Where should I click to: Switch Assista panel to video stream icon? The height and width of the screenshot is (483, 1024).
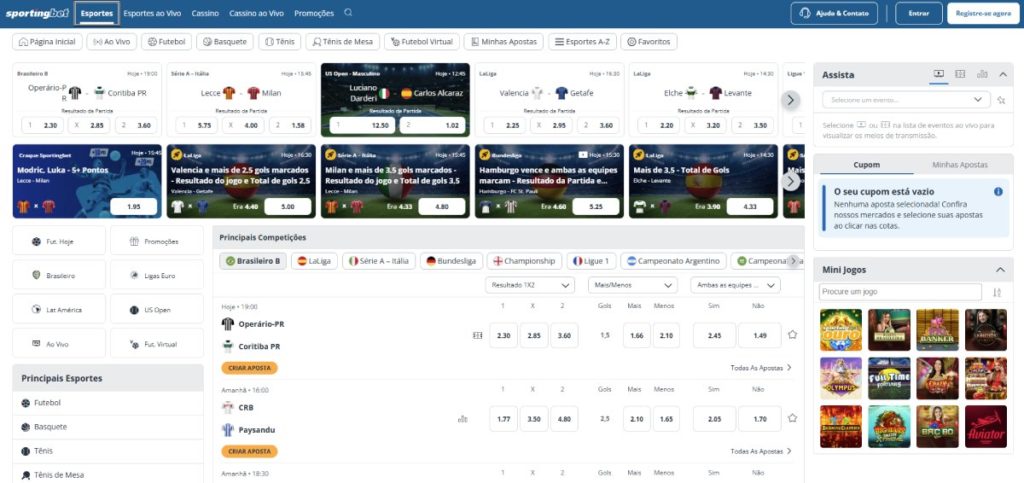pos(938,74)
